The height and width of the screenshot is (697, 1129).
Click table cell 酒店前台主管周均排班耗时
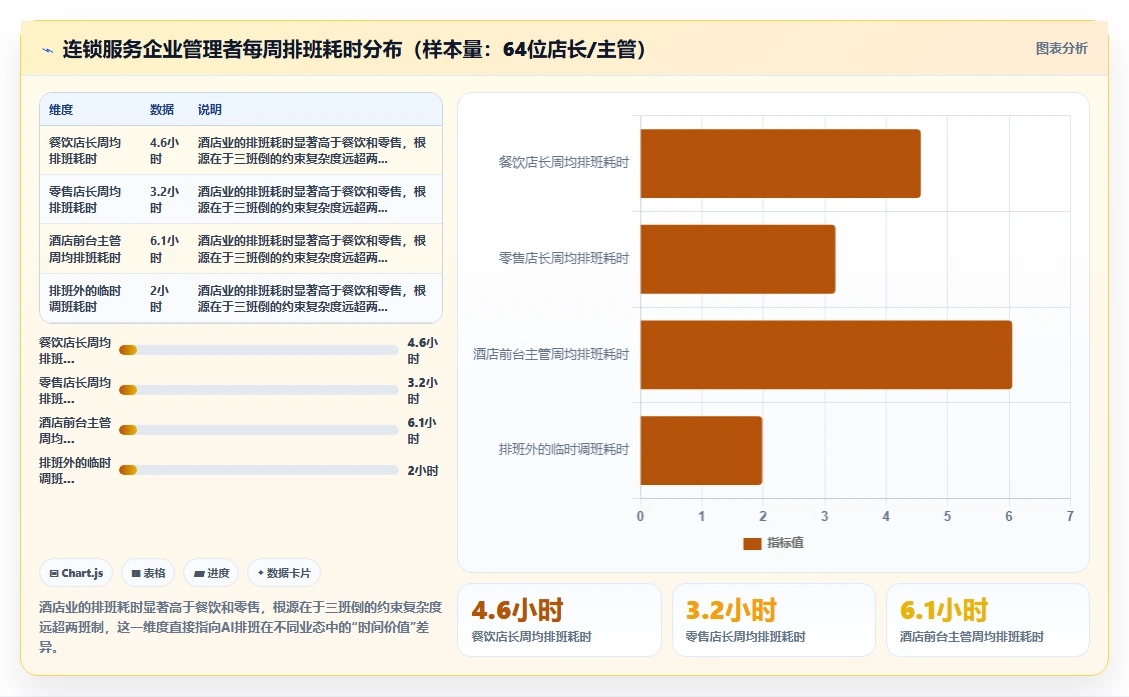click(85, 249)
